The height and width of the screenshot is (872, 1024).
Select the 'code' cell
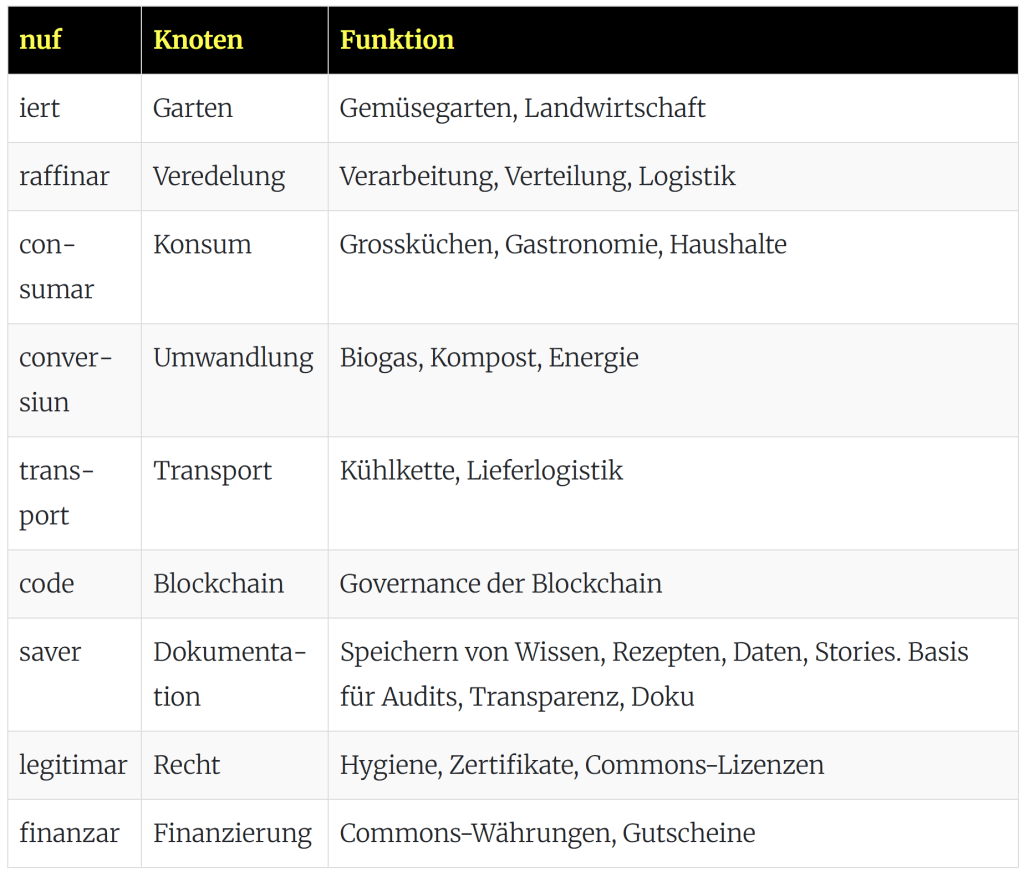pos(47,584)
